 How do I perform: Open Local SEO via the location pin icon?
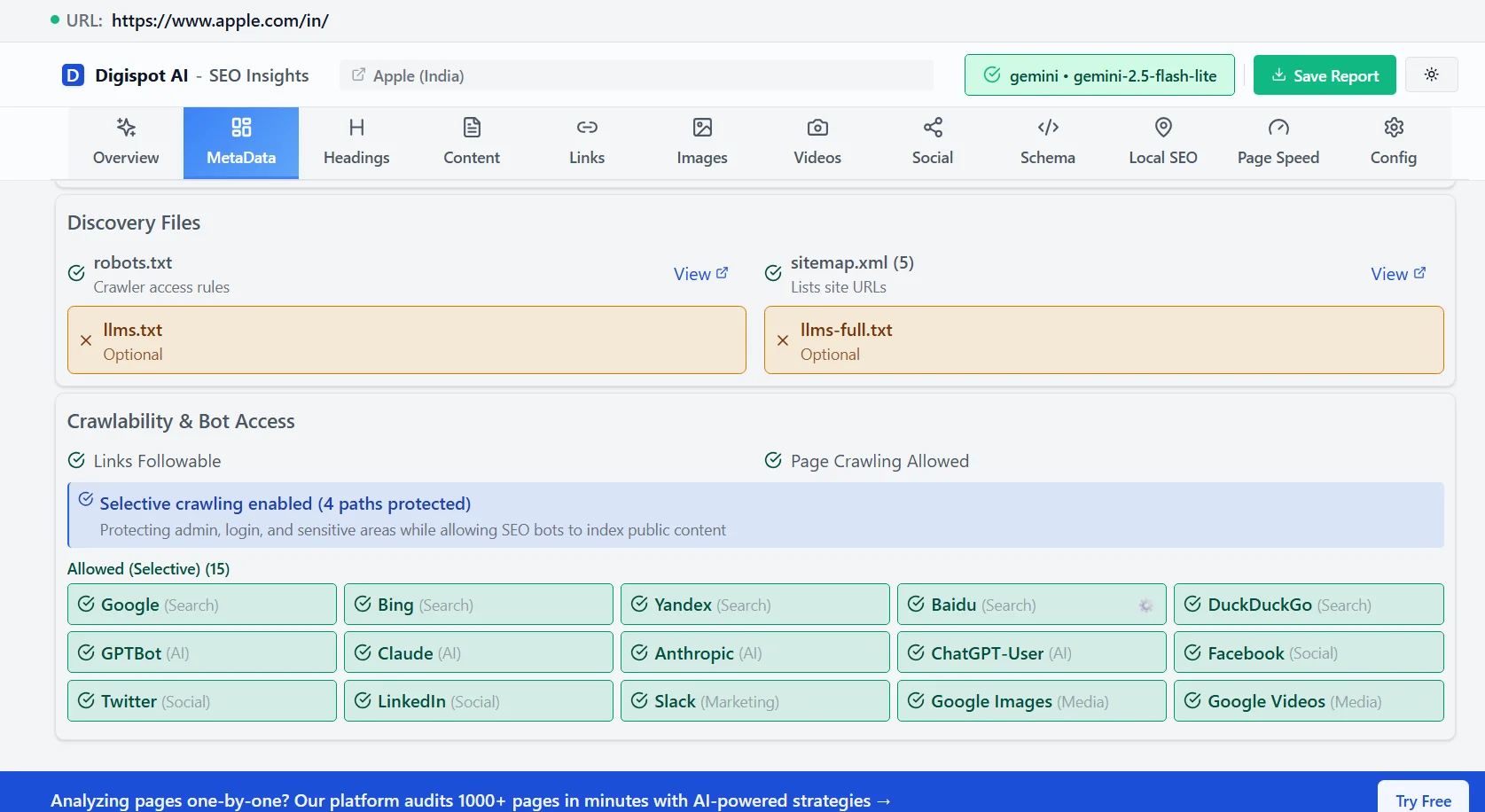point(1162,127)
